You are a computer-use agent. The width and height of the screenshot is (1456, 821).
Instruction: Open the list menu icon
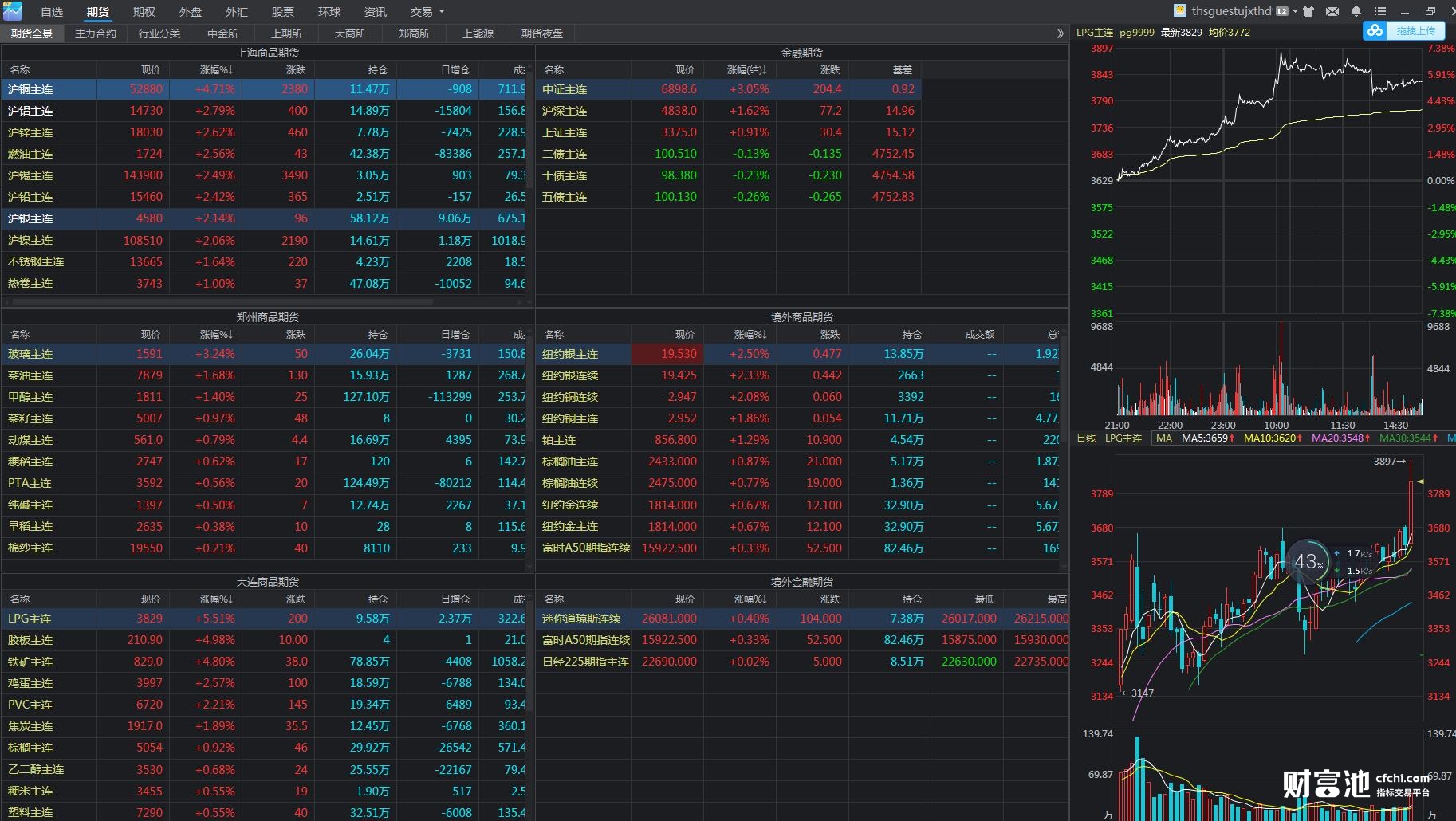tap(1380, 11)
